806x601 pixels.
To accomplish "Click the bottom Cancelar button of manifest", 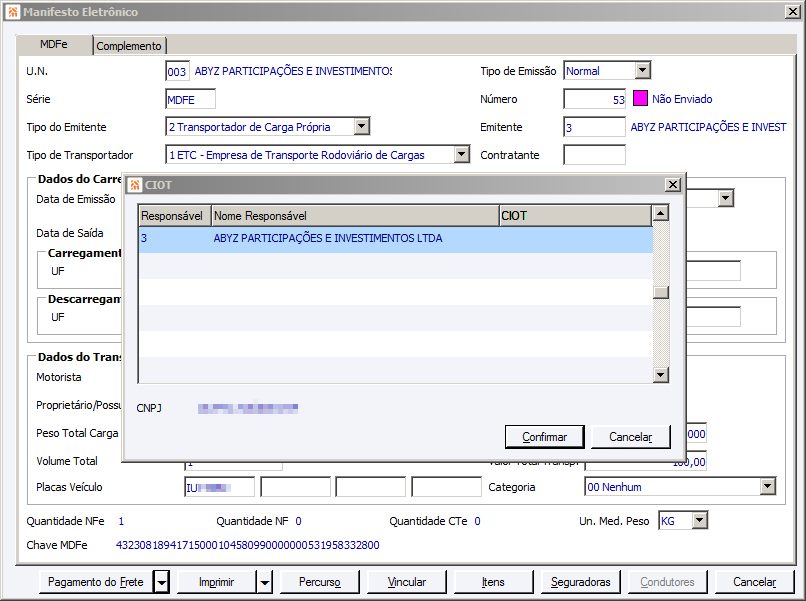I will 754,582.
